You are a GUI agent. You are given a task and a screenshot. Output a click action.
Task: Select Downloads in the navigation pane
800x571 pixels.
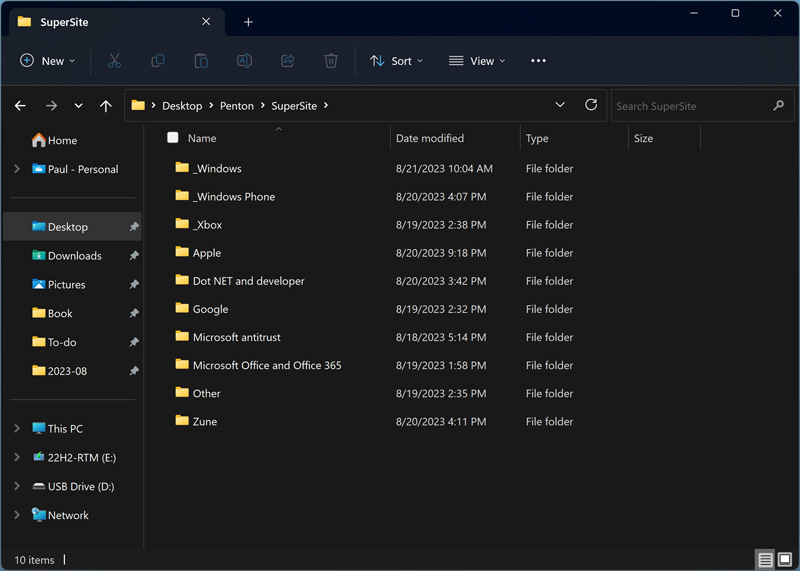click(x=74, y=256)
